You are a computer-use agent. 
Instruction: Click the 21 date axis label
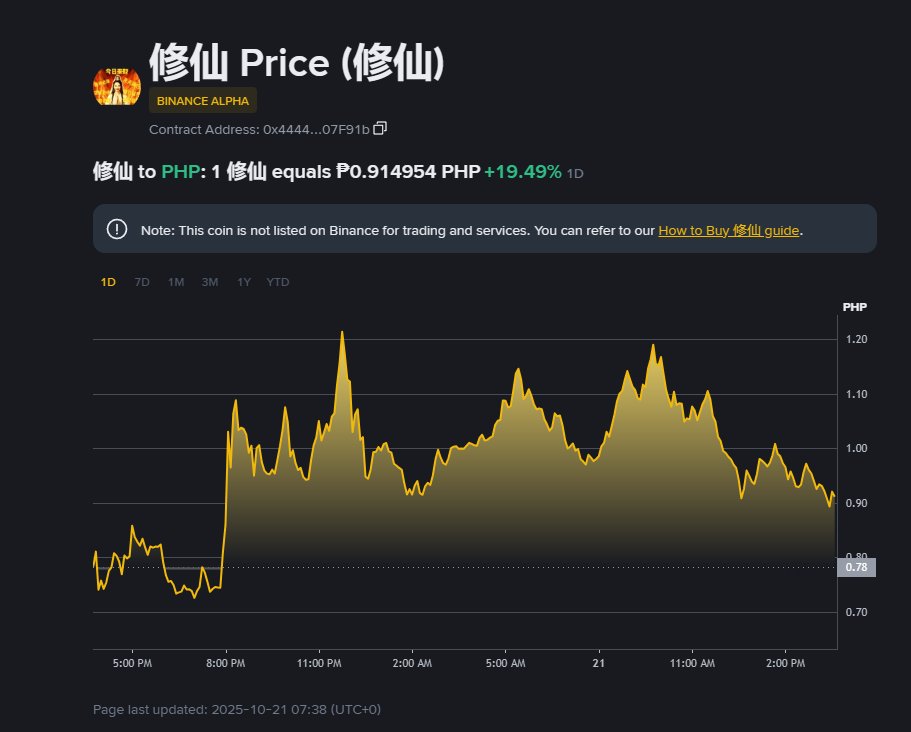[598, 663]
